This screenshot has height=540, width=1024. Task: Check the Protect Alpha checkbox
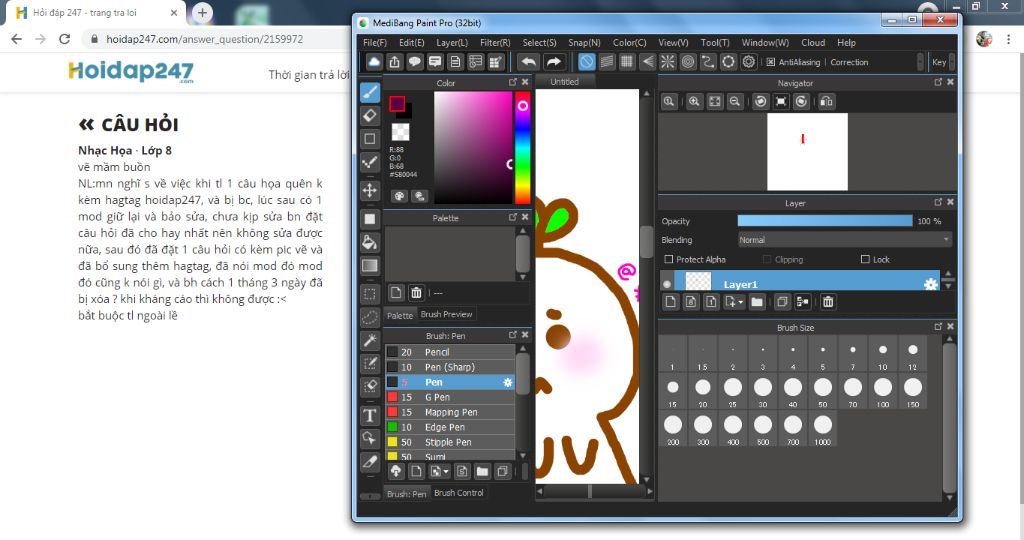[x=668, y=259]
